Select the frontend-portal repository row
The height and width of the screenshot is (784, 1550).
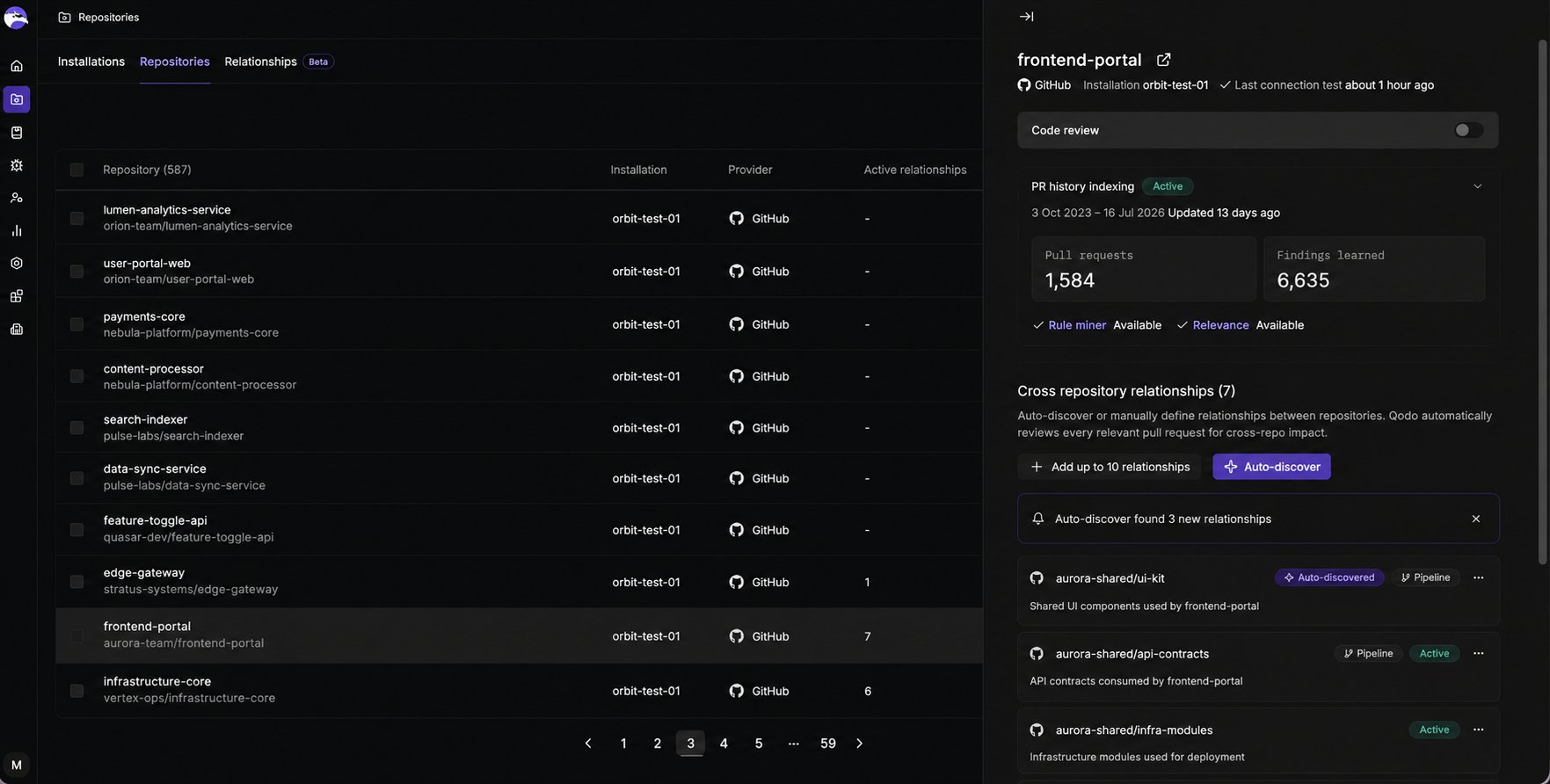pyautogui.click(x=519, y=635)
